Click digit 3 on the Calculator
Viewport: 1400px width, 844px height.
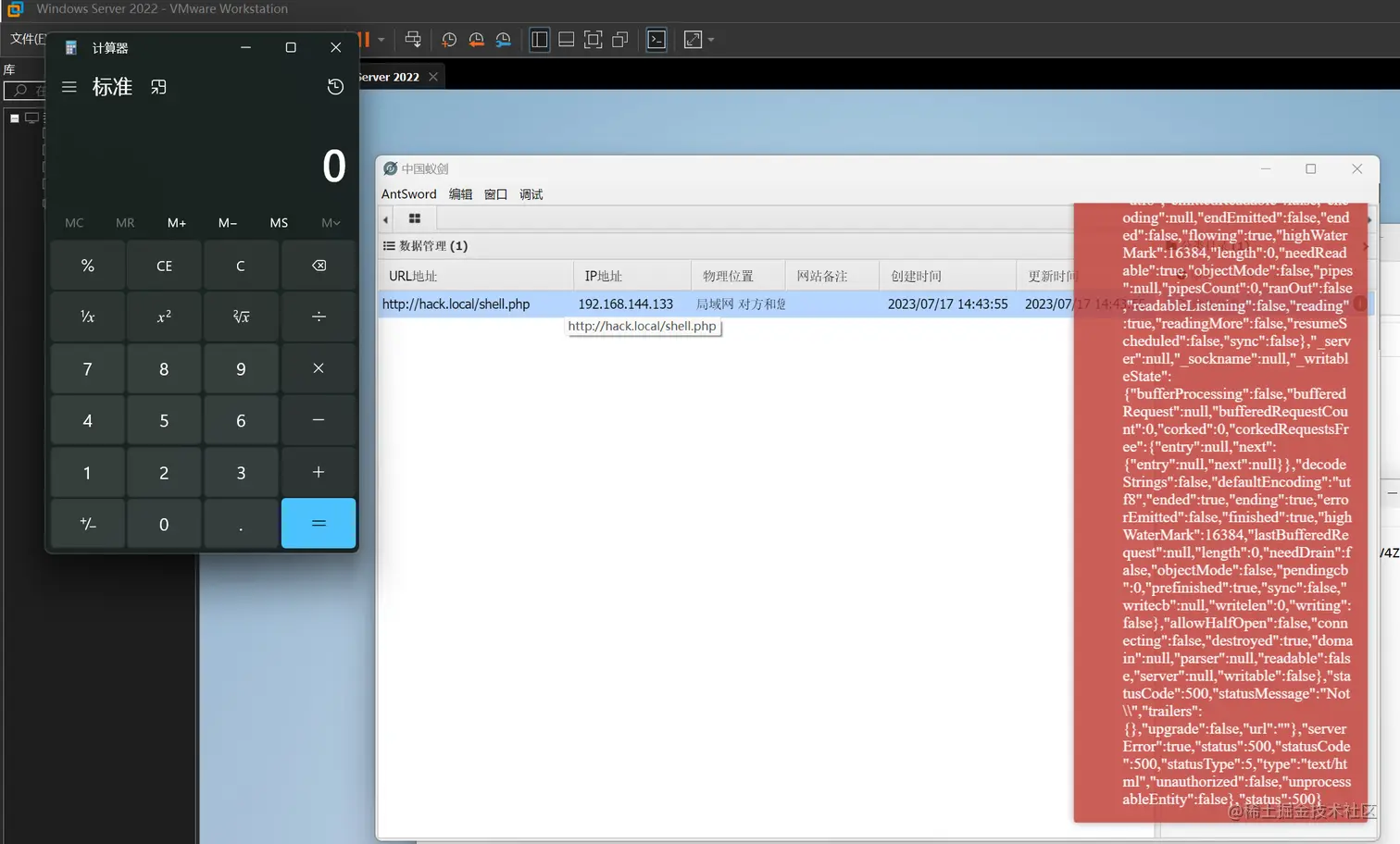pyautogui.click(x=241, y=472)
